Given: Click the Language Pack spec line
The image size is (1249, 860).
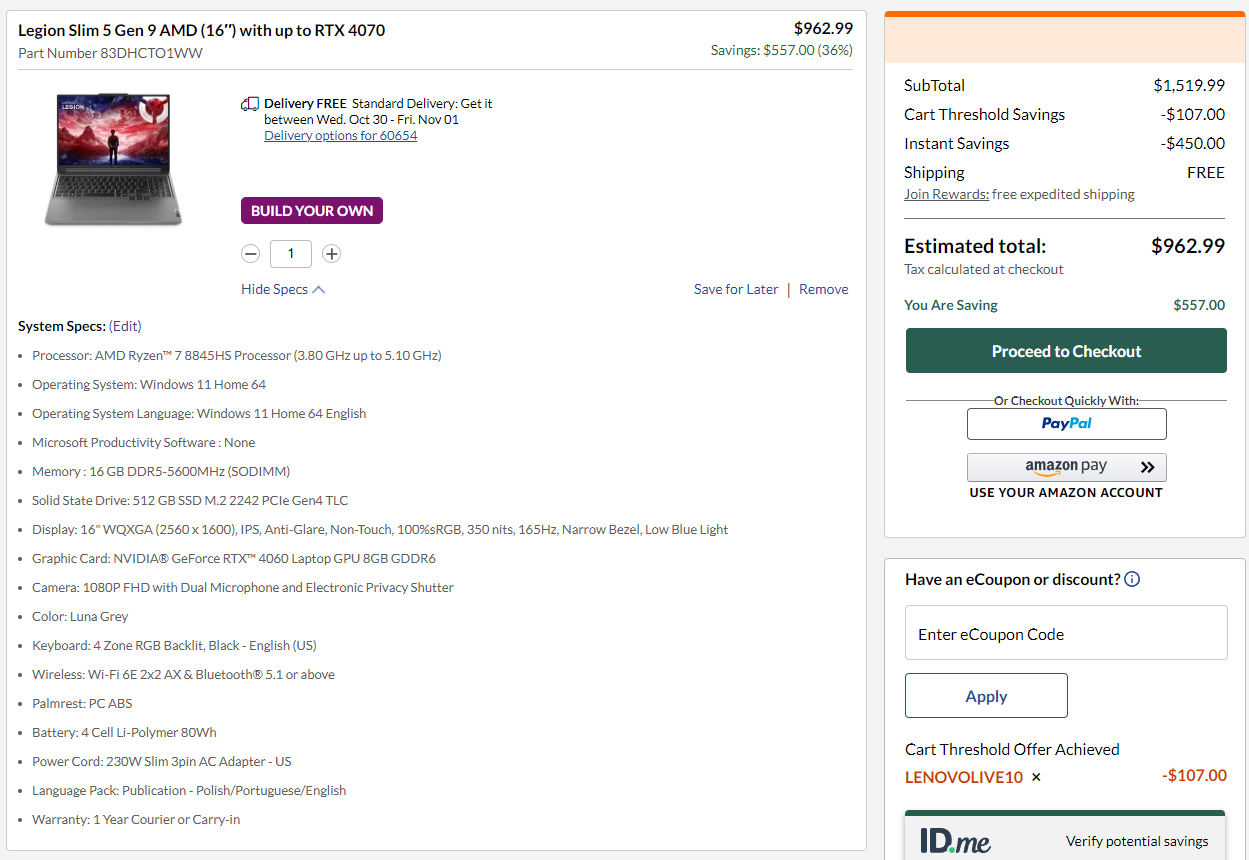Looking at the screenshot, I should (189, 790).
